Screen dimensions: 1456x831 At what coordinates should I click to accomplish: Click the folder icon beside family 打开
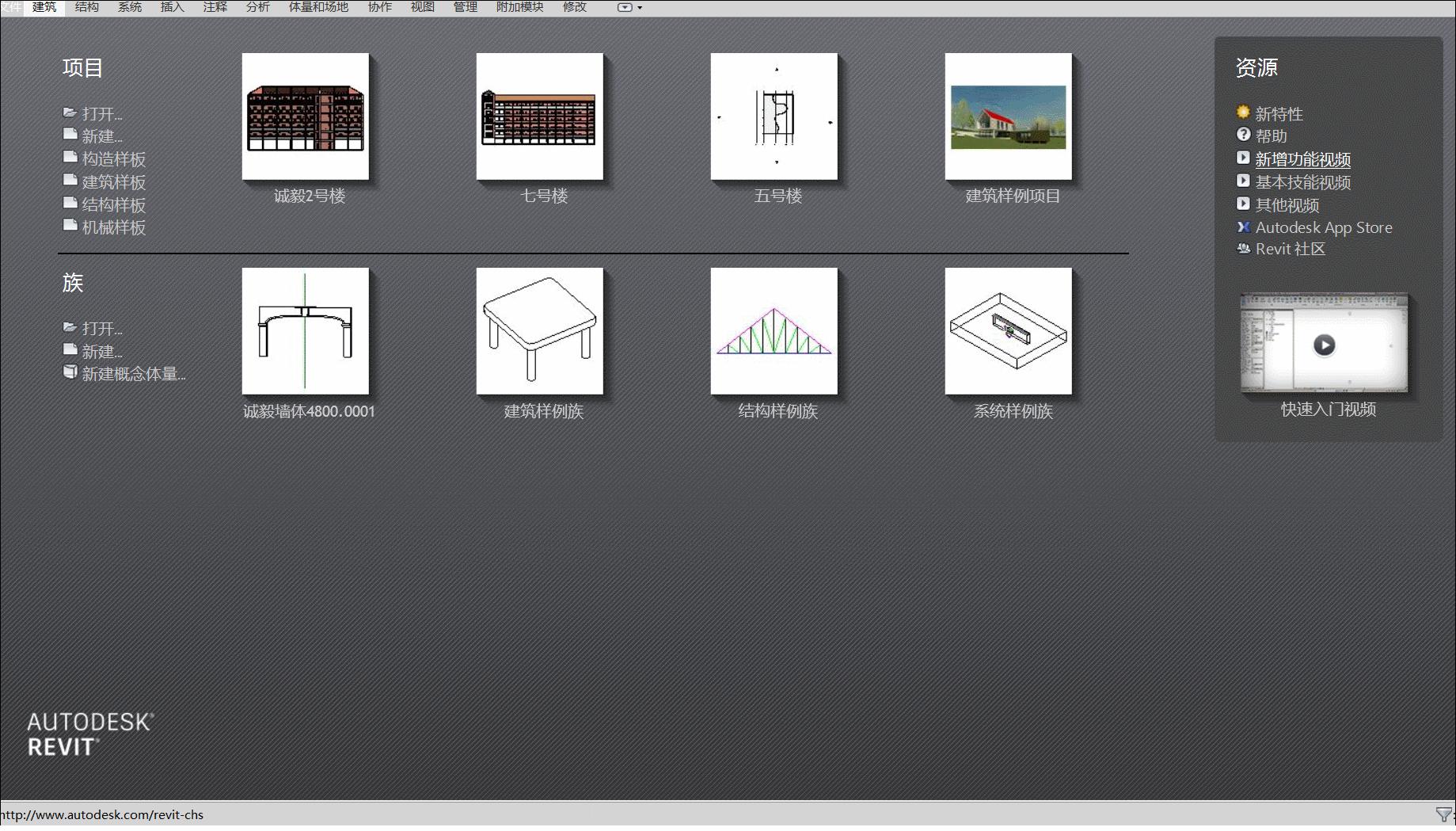tap(70, 326)
